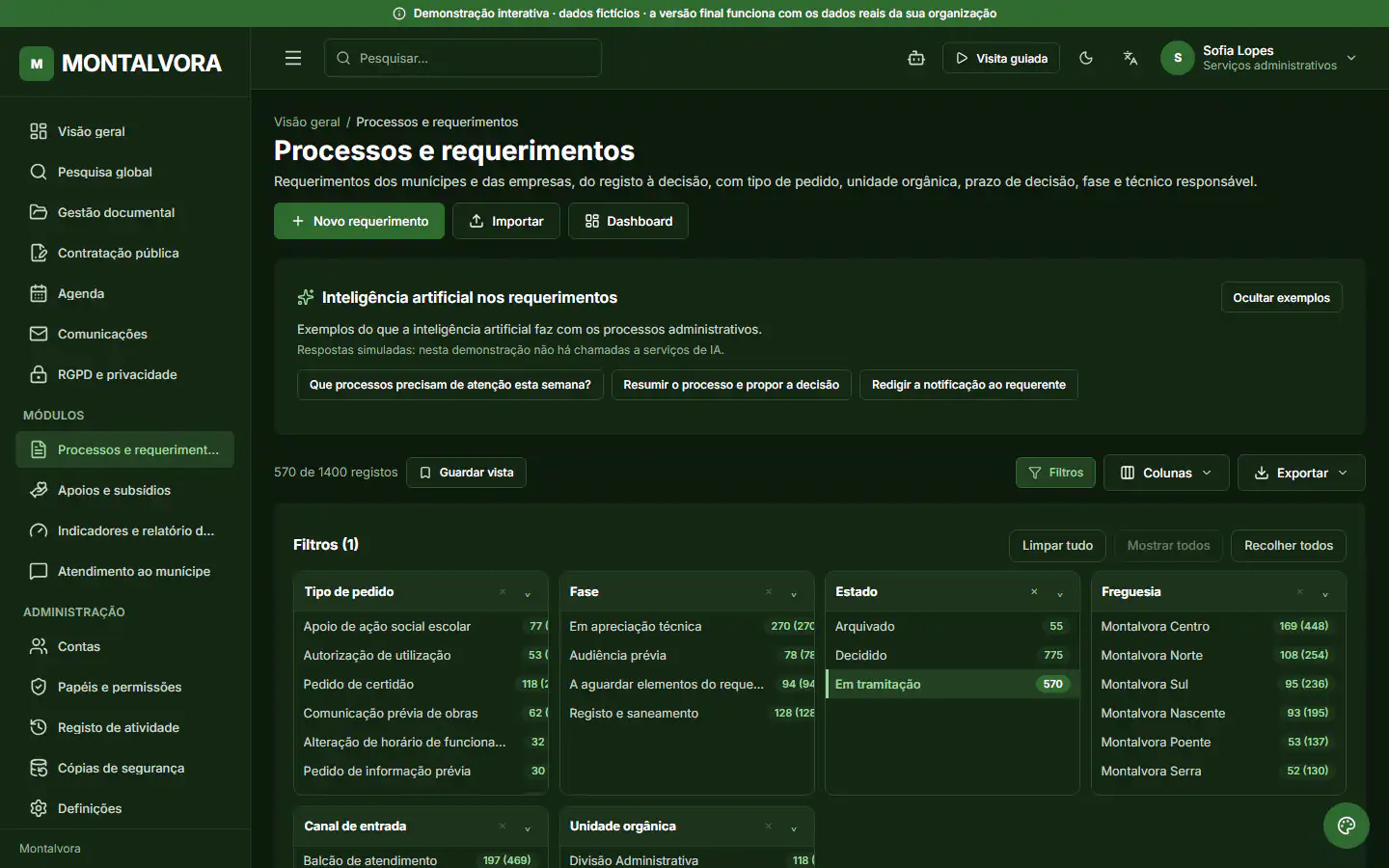
Task: Click the Visão geral breadcrumb link
Action: pyautogui.click(x=307, y=122)
